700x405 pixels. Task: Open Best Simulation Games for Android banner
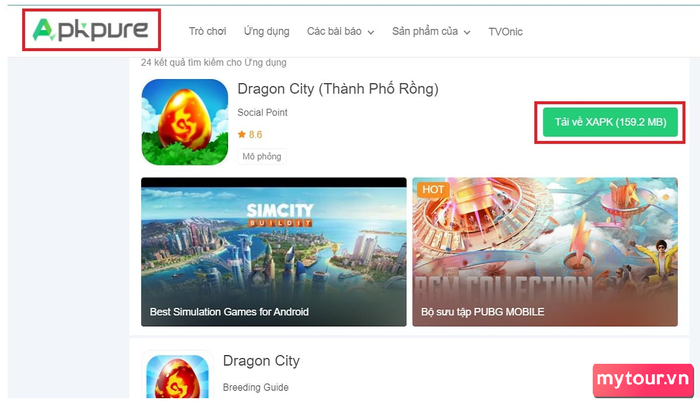[274, 252]
